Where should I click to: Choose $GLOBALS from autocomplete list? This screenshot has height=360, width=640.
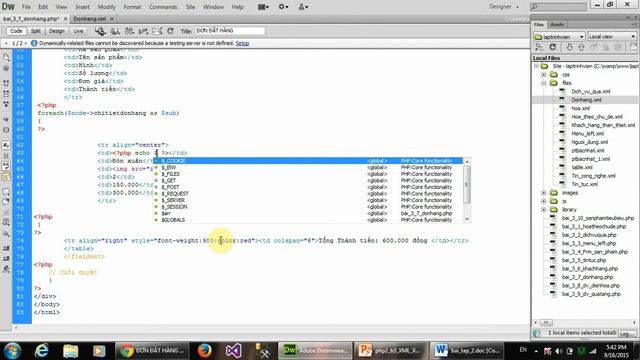tap(308, 220)
